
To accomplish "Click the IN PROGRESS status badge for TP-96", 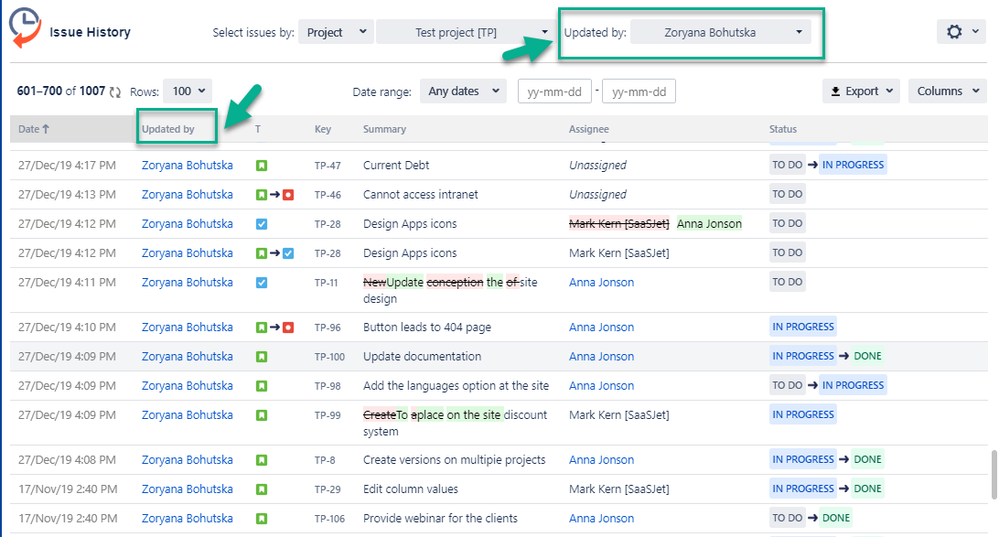I will coord(803,327).
